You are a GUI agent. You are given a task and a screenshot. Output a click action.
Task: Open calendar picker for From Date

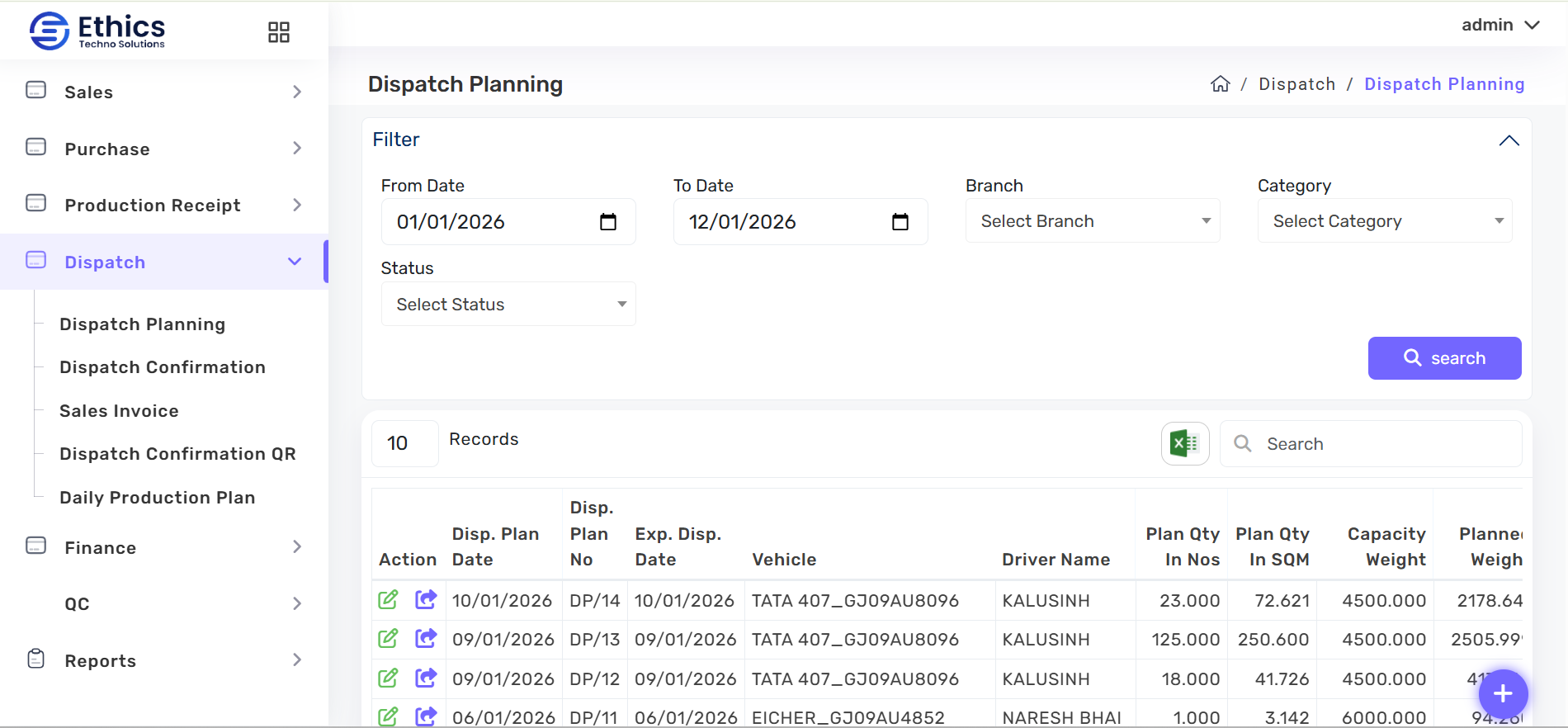(607, 222)
